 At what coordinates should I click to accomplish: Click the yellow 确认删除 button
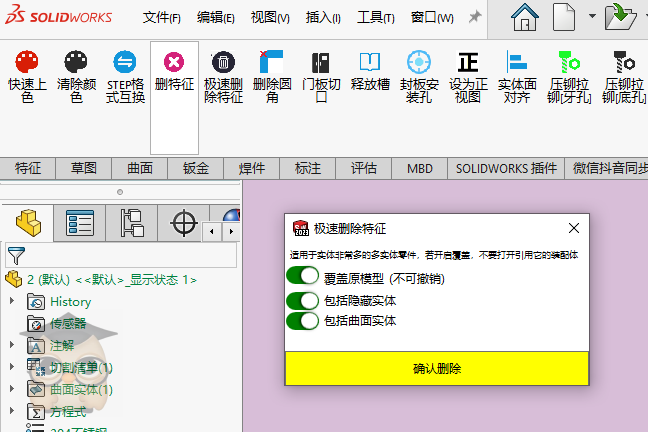tap(437, 368)
